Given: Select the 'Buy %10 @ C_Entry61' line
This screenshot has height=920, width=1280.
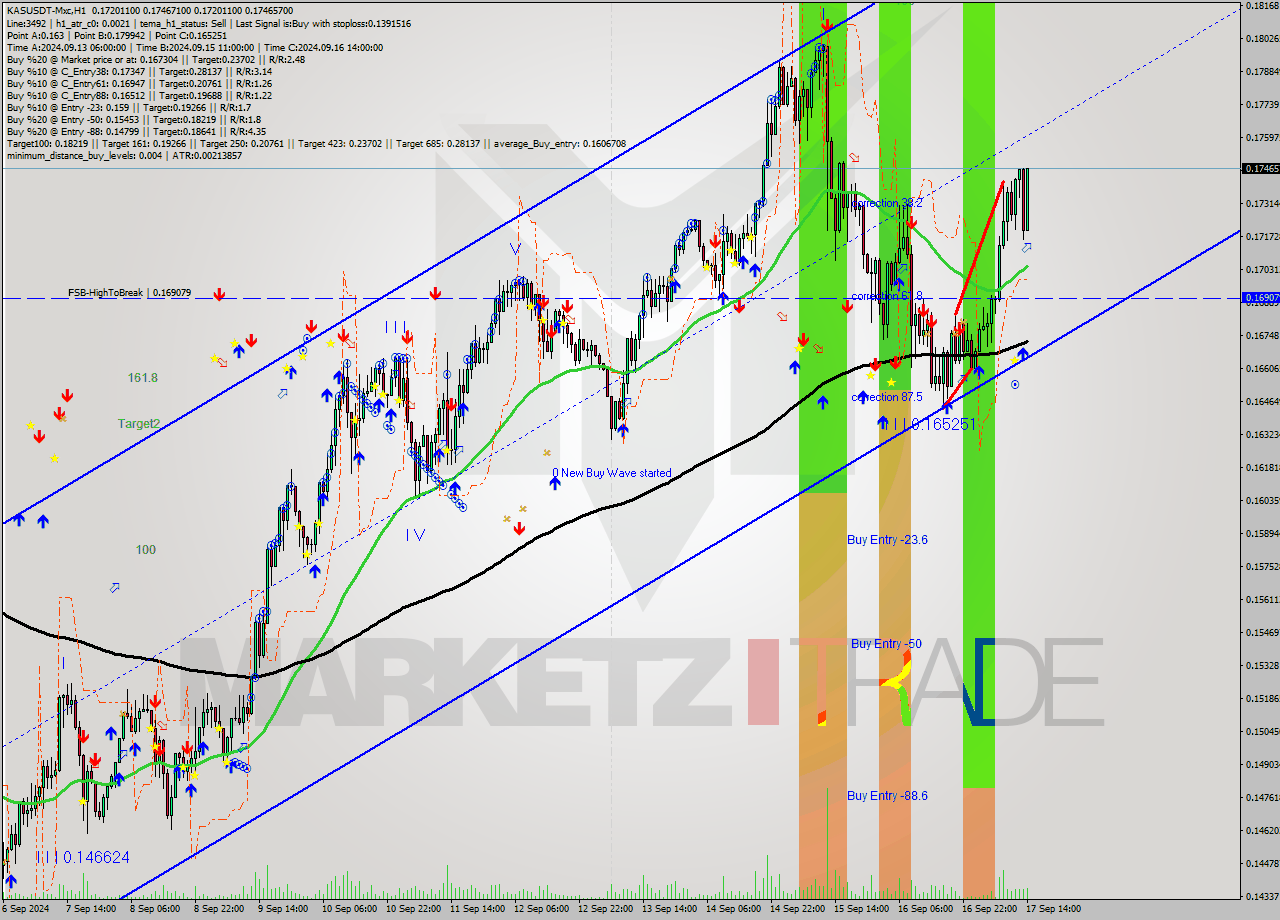Looking at the screenshot, I should point(139,83).
